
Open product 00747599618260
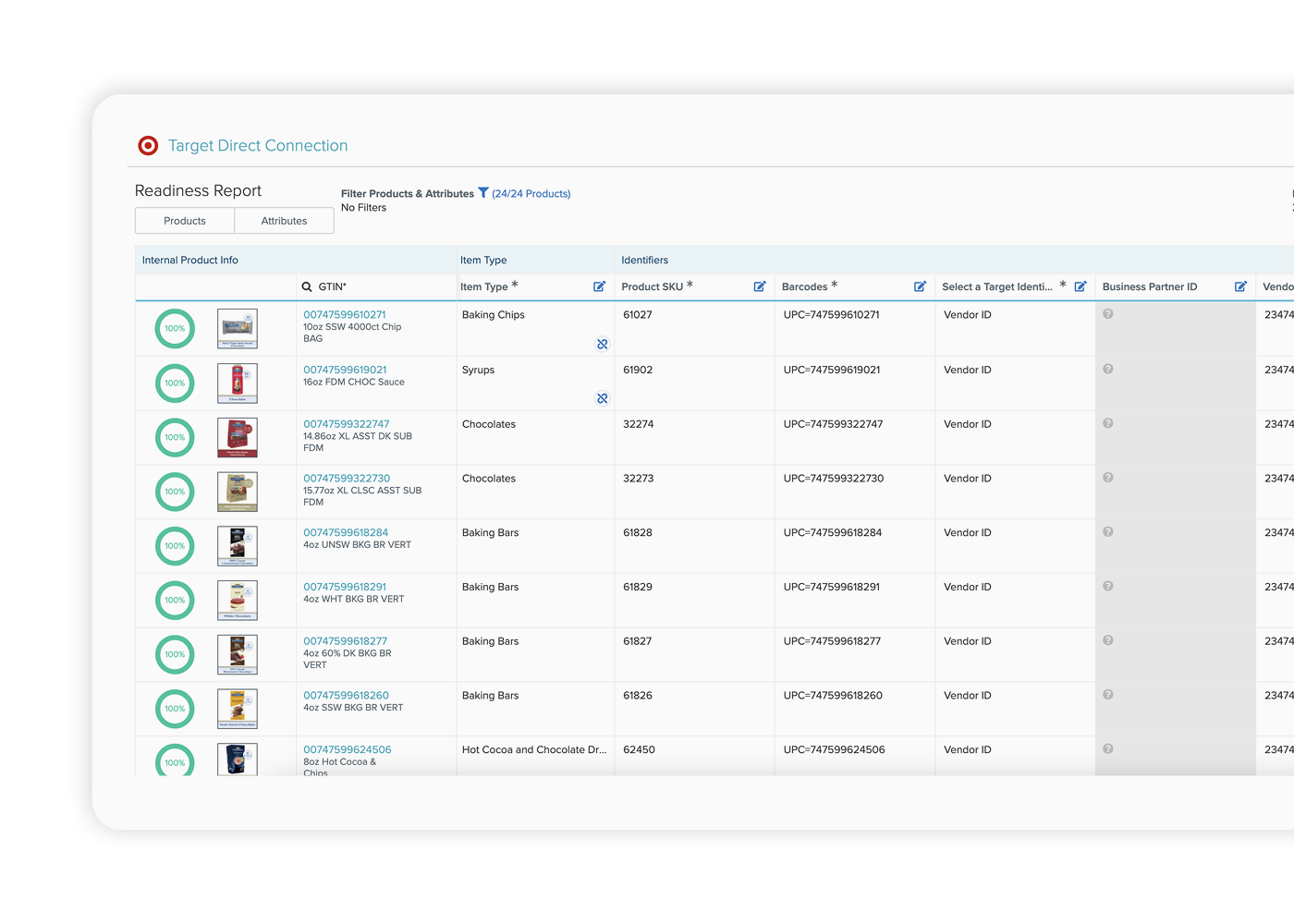[346, 696]
